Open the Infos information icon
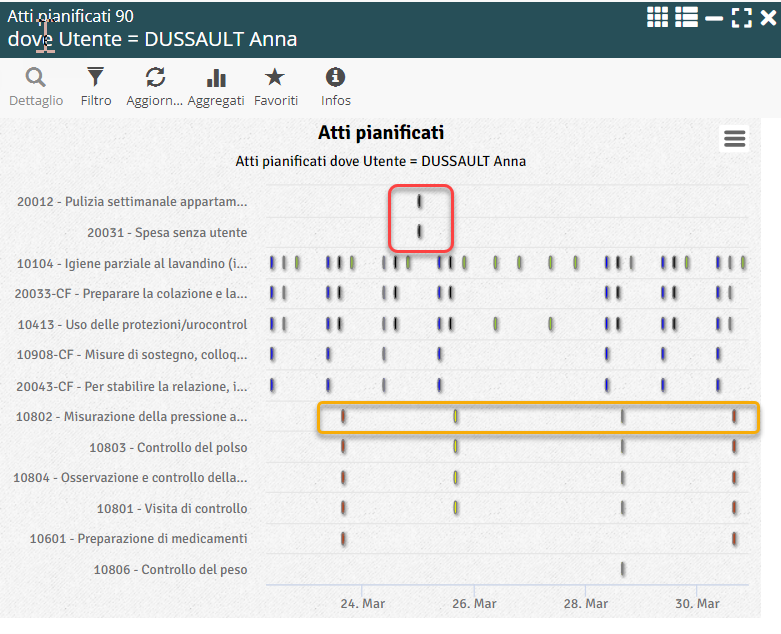This screenshot has height=634, width=781. 336,78
